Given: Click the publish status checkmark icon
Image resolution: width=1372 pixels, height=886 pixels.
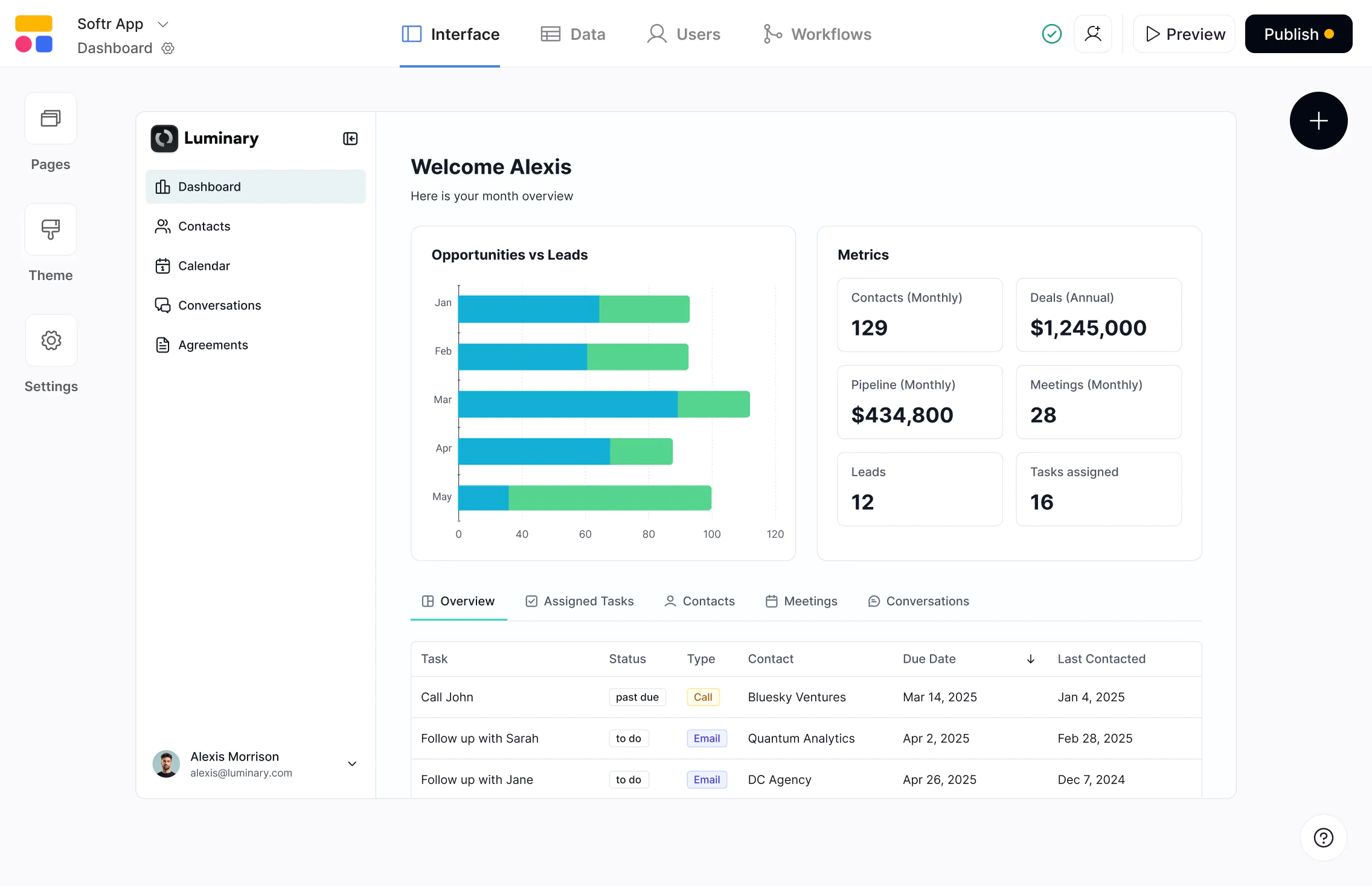Looking at the screenshot, I should tap(1051, 34).
